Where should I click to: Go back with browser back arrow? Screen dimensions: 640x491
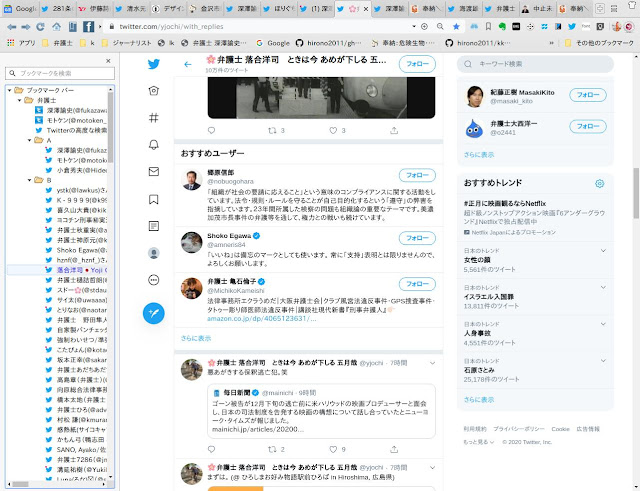pos(11,27)
